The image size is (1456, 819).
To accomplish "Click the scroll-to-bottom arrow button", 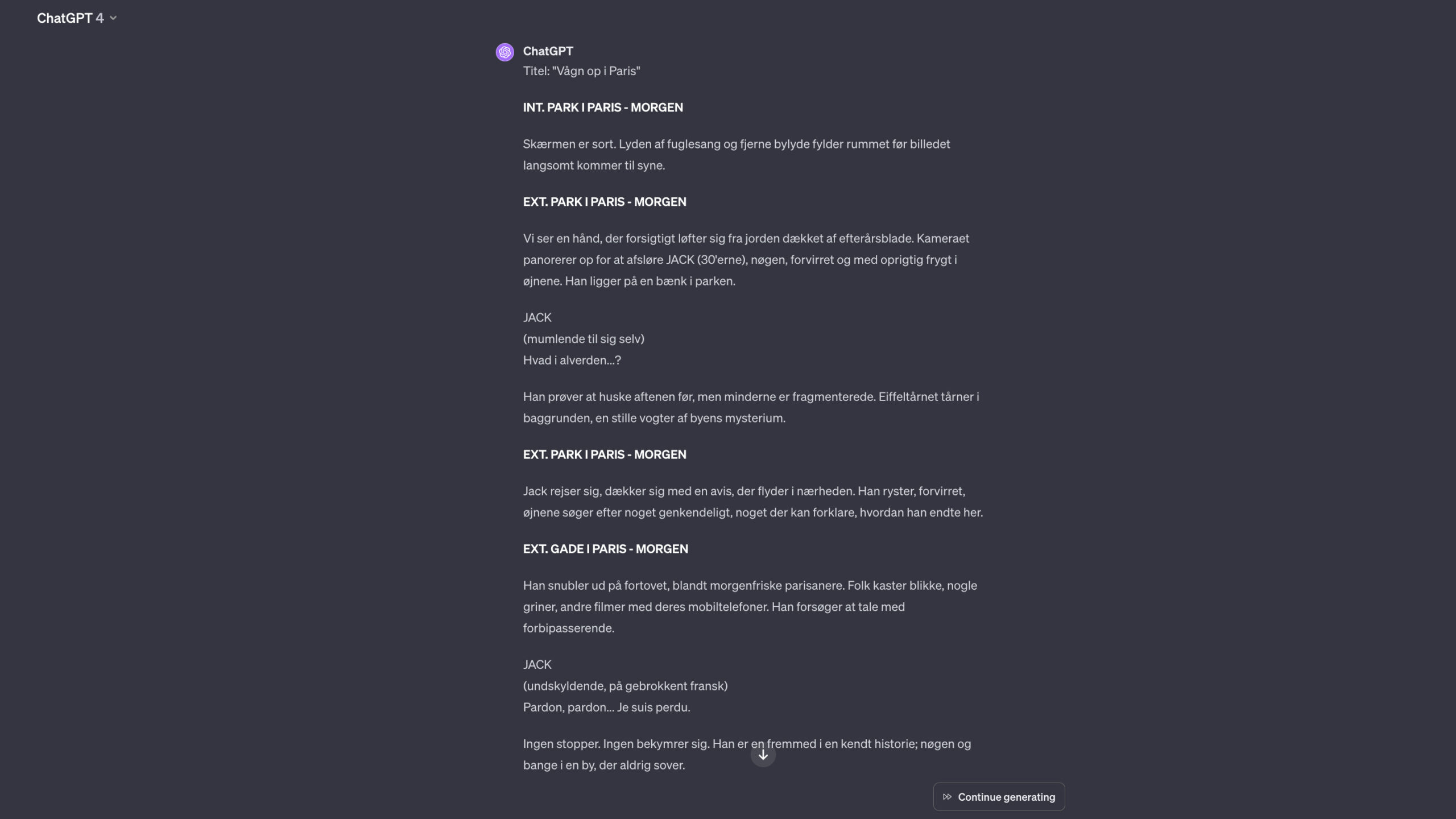I will pos(763,755).
